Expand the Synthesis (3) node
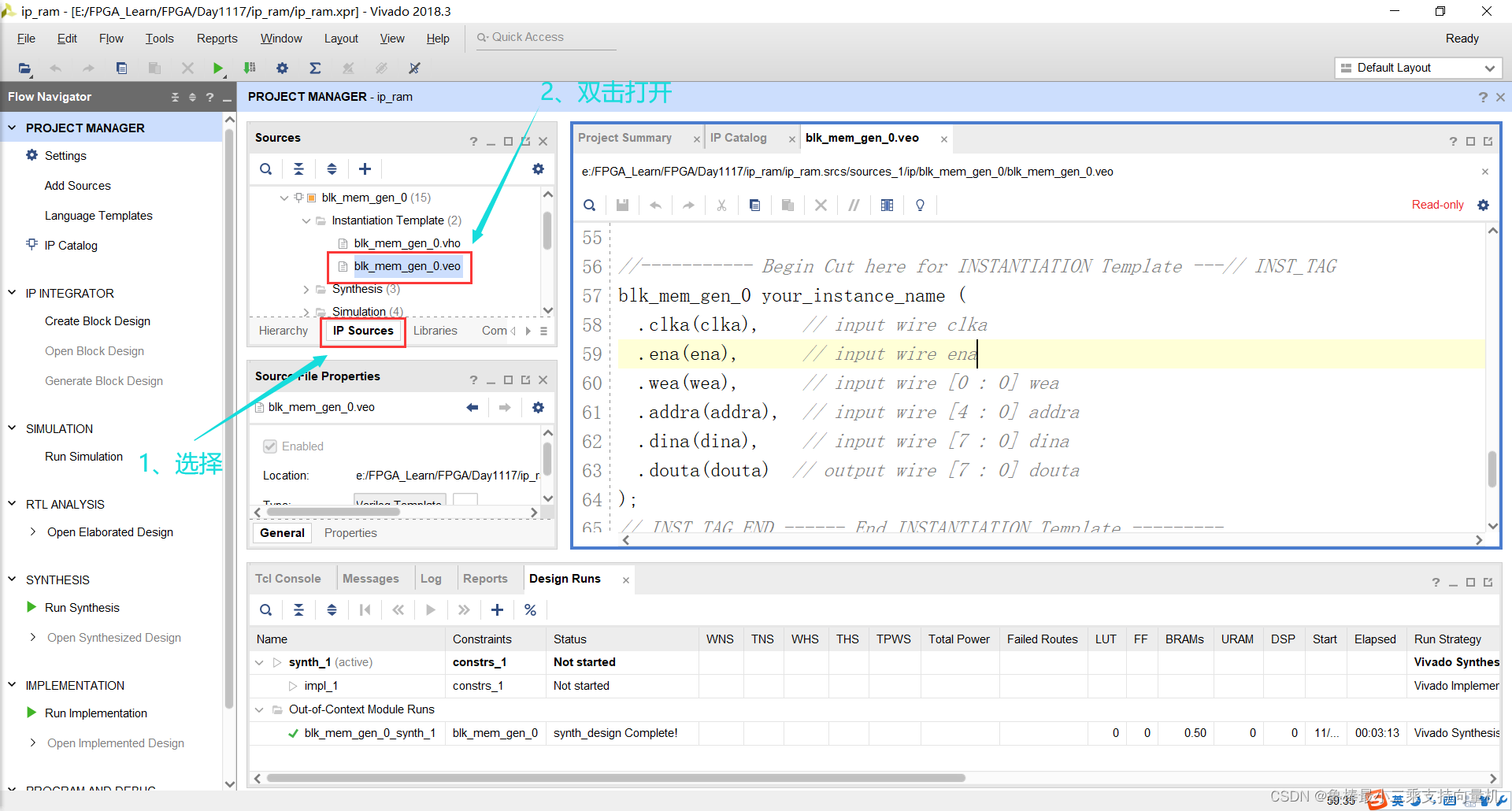Image resolution: width=1512 pixels, height=811 pixels. pyautogui.click(x=306, y=289)
